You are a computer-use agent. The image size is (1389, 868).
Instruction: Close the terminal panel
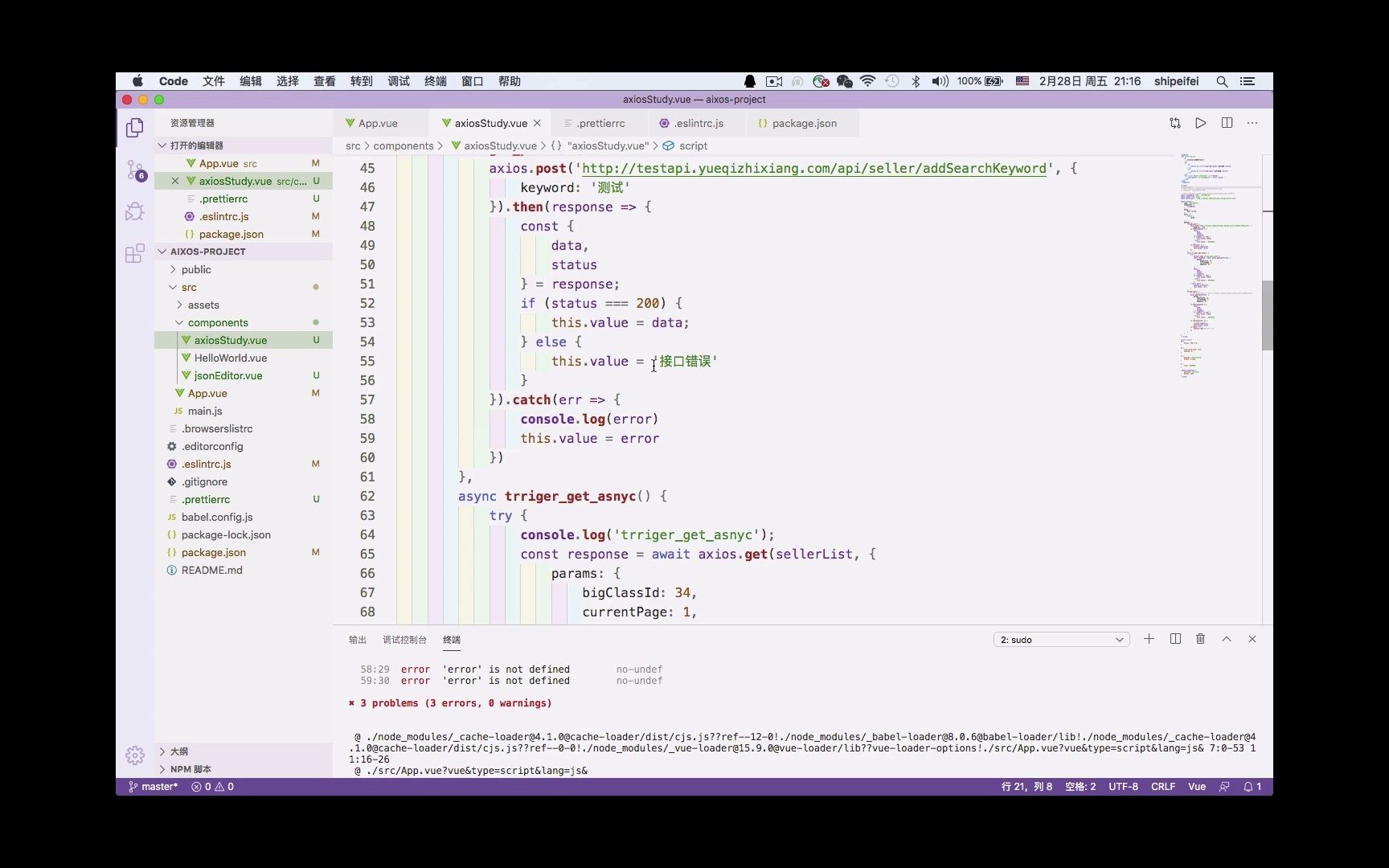point(1252,639)
